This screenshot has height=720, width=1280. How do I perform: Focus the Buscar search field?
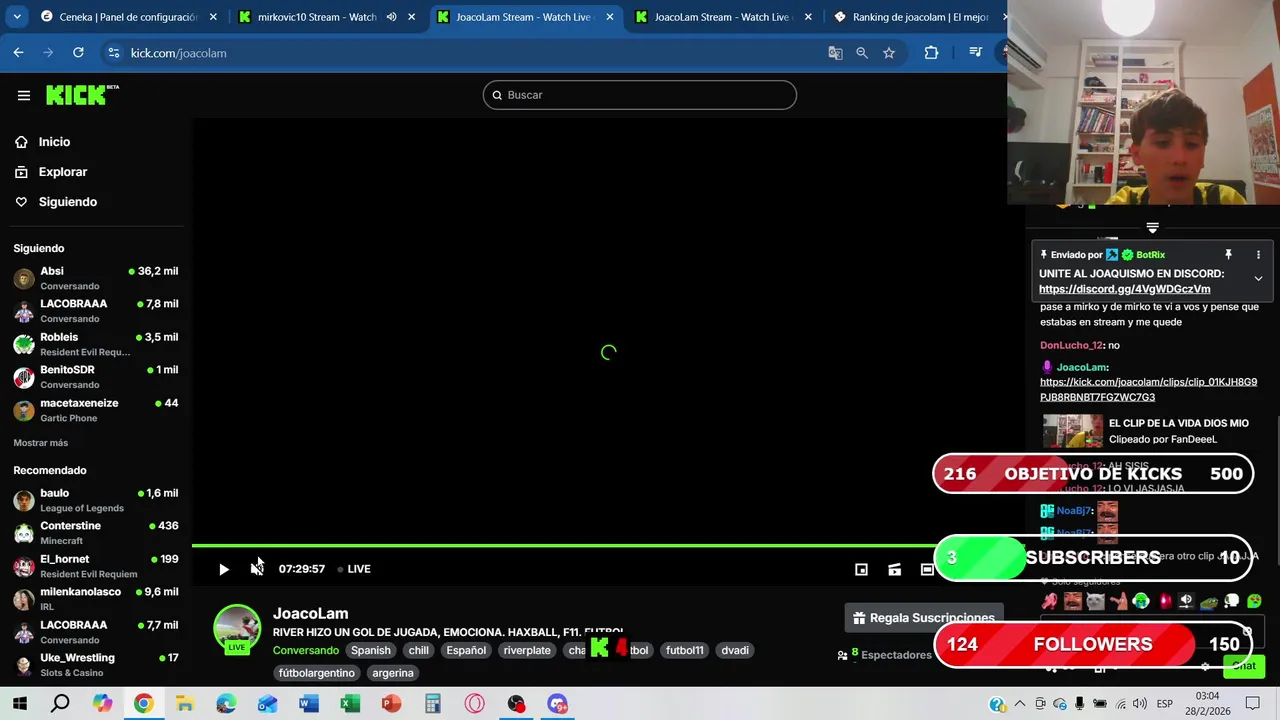[x=640, y=95]
